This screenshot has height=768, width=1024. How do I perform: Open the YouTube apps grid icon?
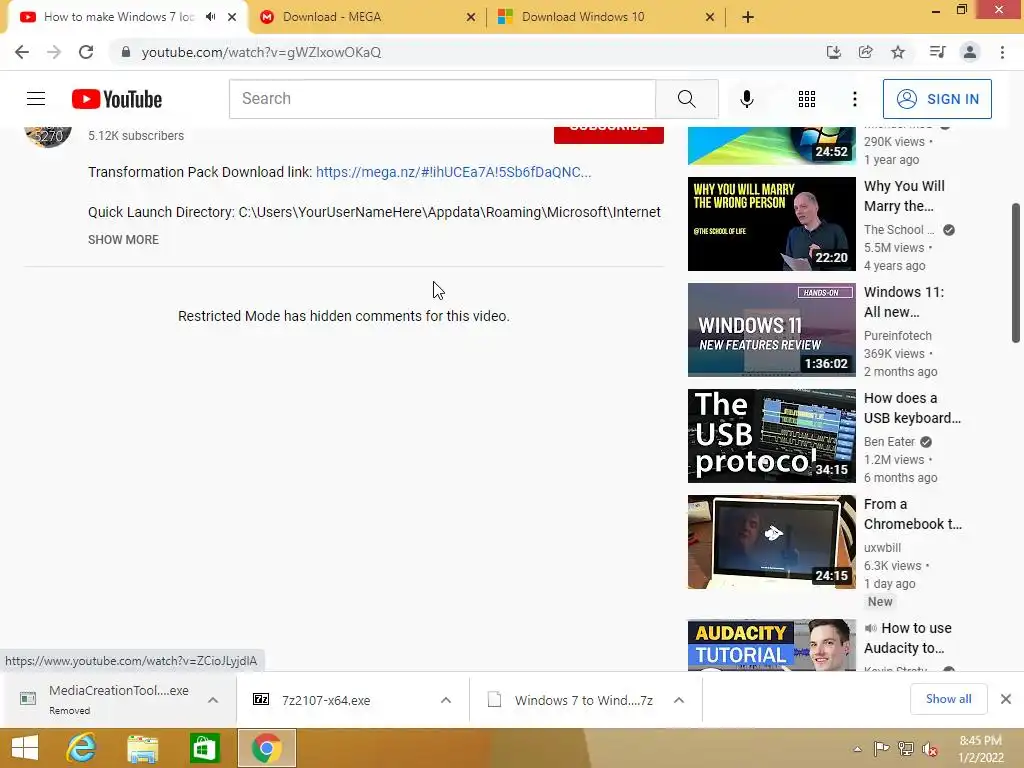tap(807, 99)
